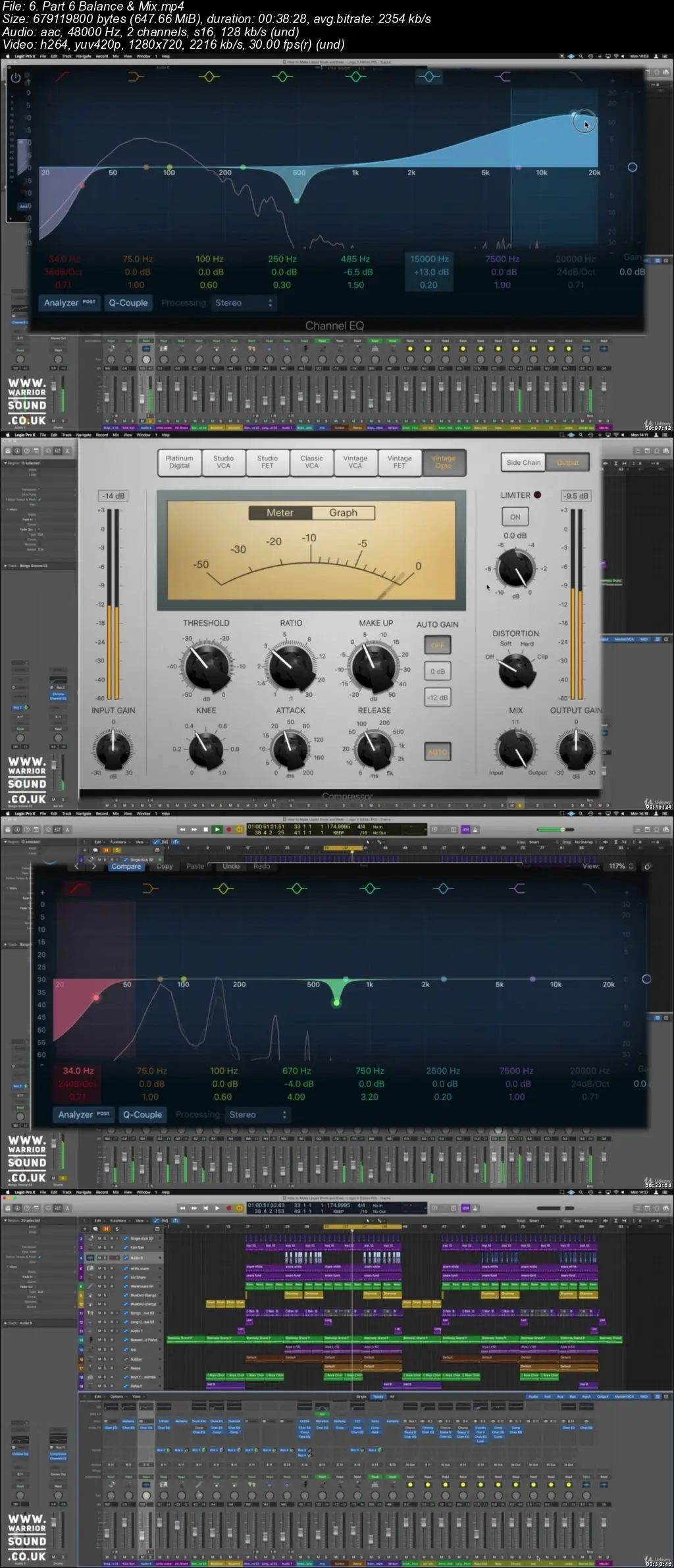Click Record in the third frame transport

[228, 829]
